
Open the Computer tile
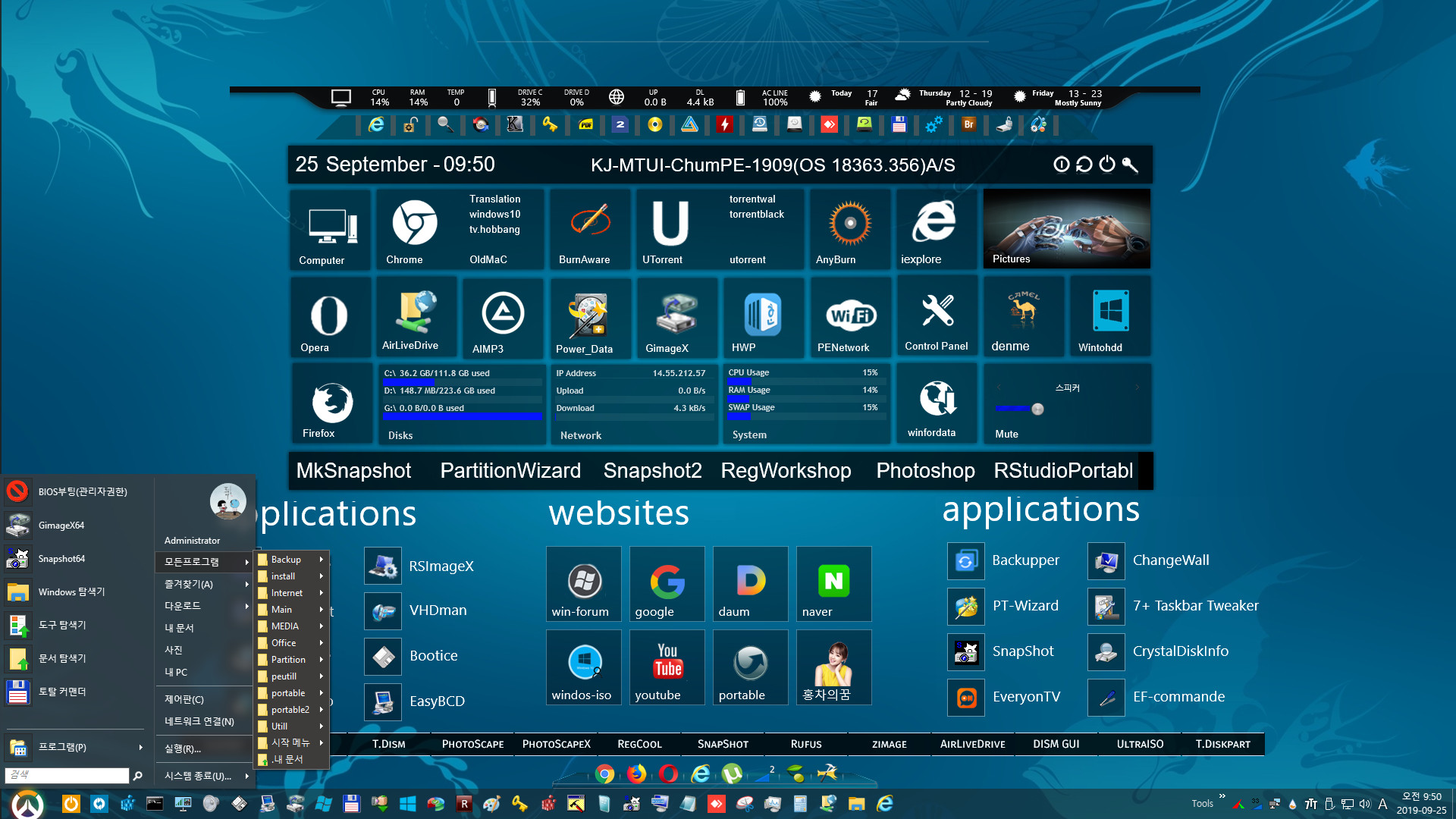(x=330, y=228)
